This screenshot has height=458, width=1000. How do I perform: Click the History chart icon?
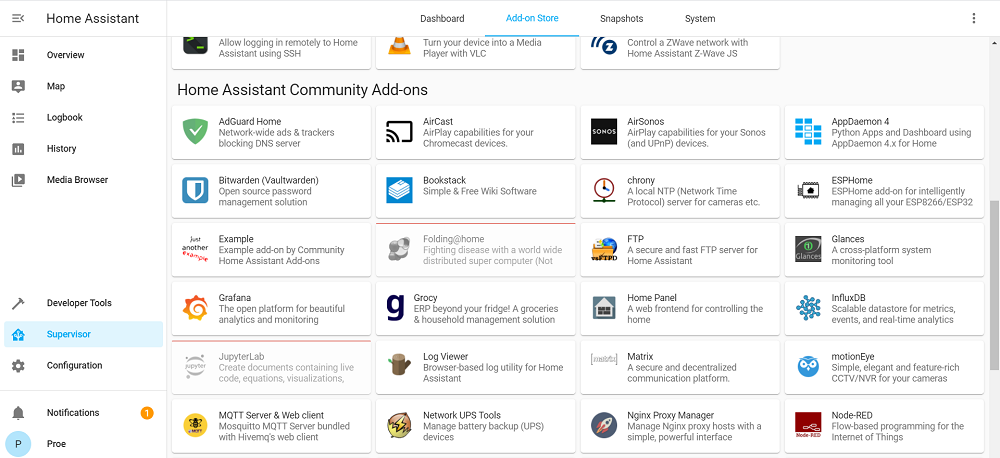[18, 149]
